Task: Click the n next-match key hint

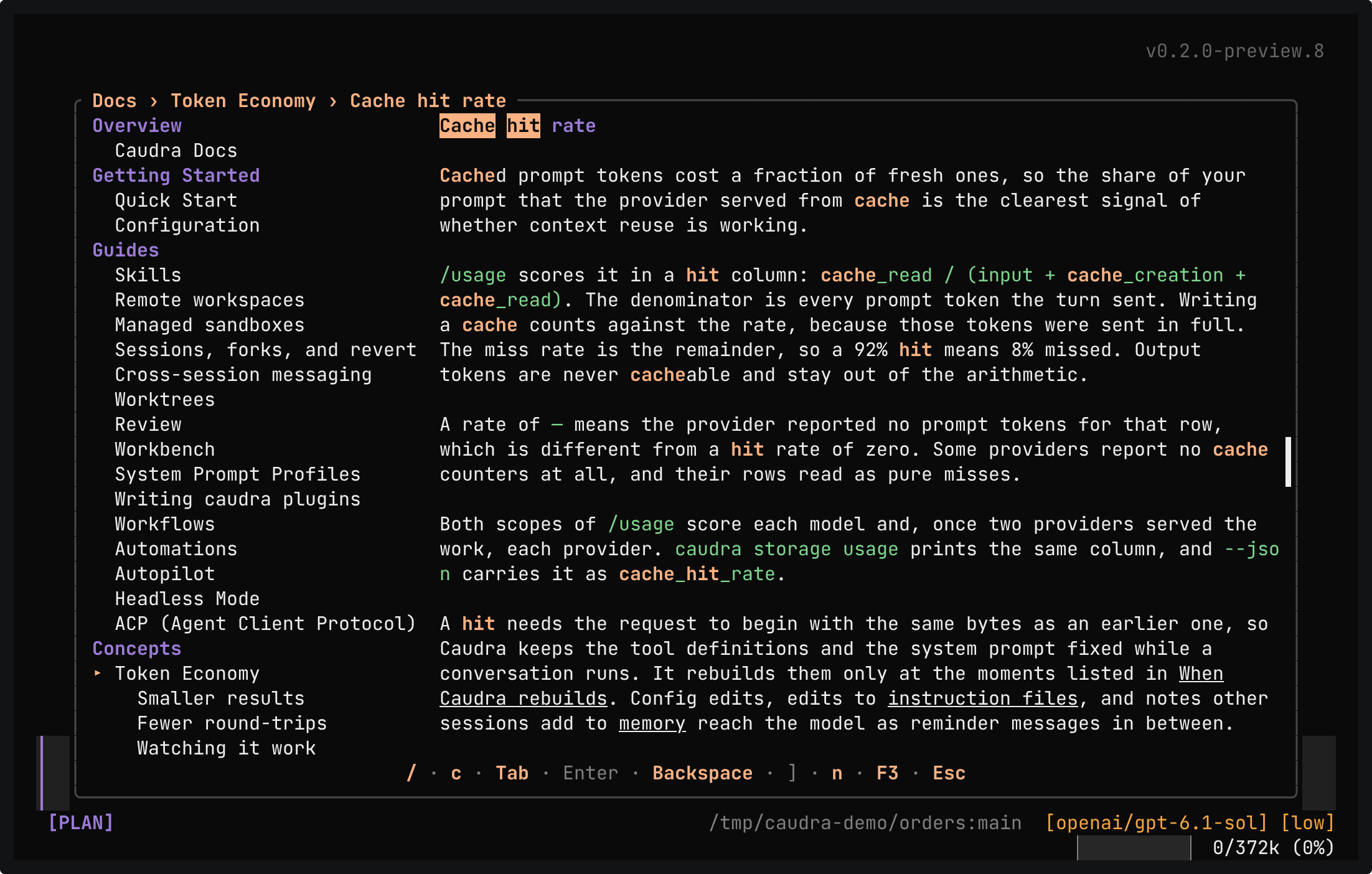Action: click(x=837, y=773)
